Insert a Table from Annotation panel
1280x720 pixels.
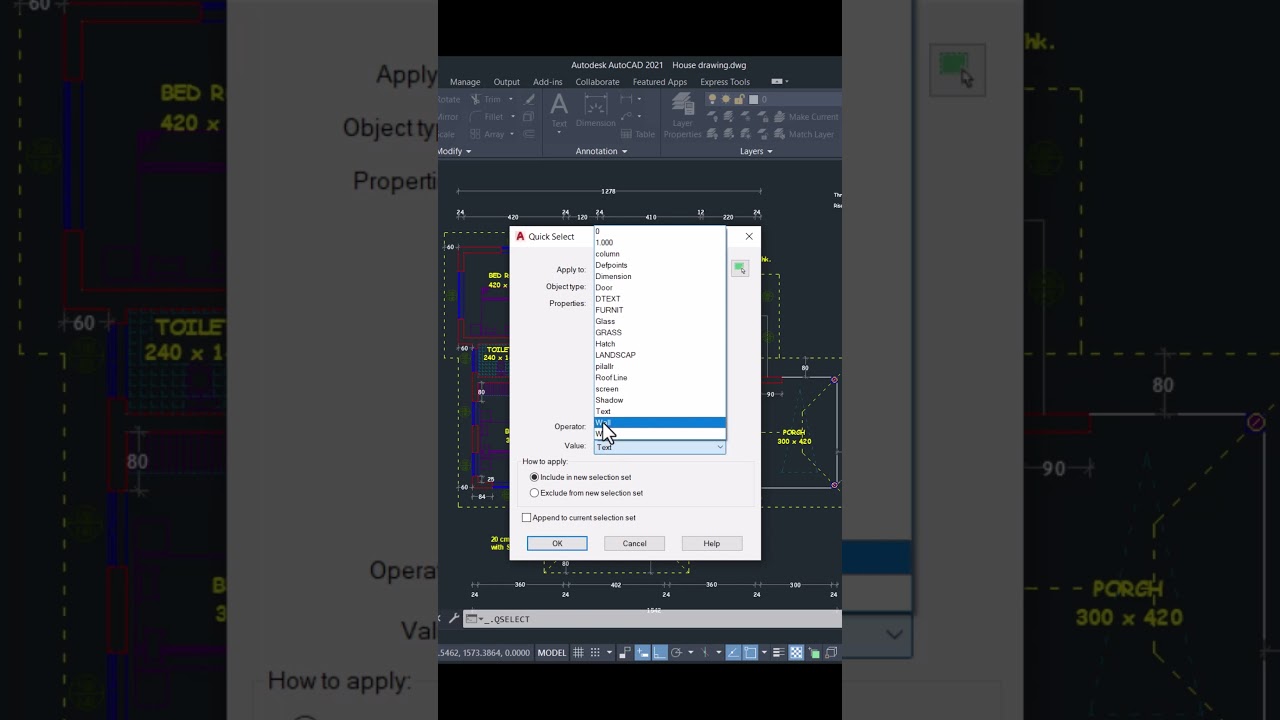(637, 134)
